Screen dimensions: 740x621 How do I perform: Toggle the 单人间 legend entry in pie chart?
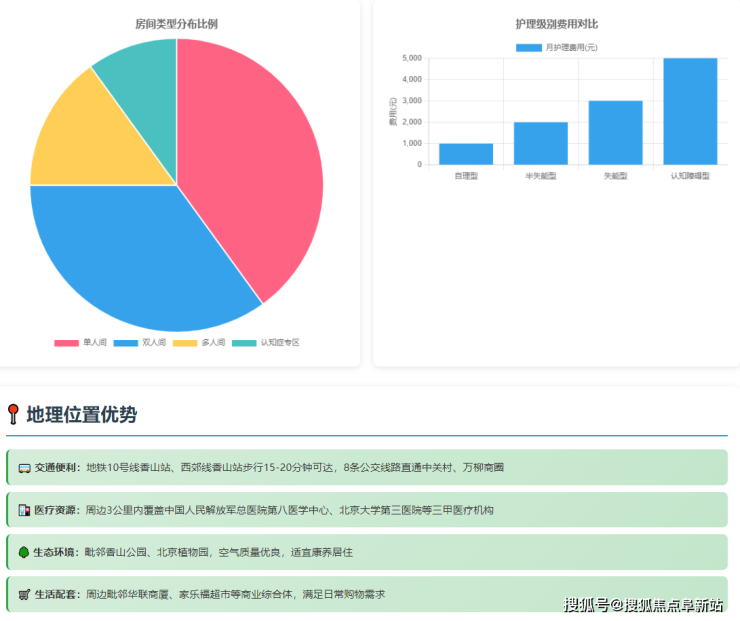coord(81,343)
